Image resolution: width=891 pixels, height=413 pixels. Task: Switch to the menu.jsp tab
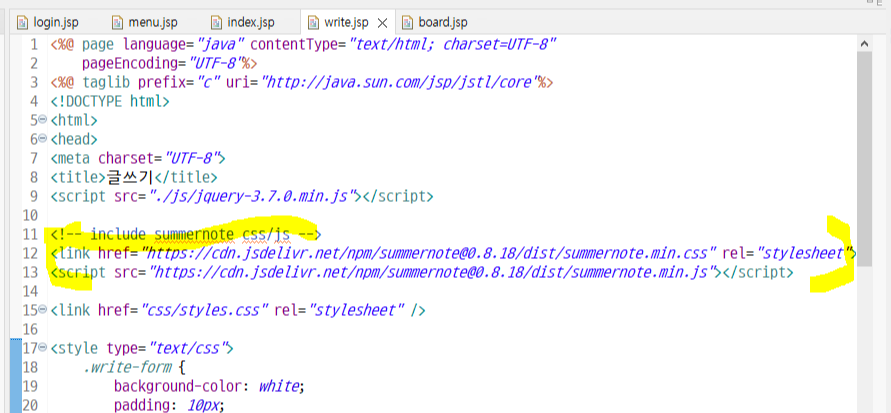tap(144, 23)
